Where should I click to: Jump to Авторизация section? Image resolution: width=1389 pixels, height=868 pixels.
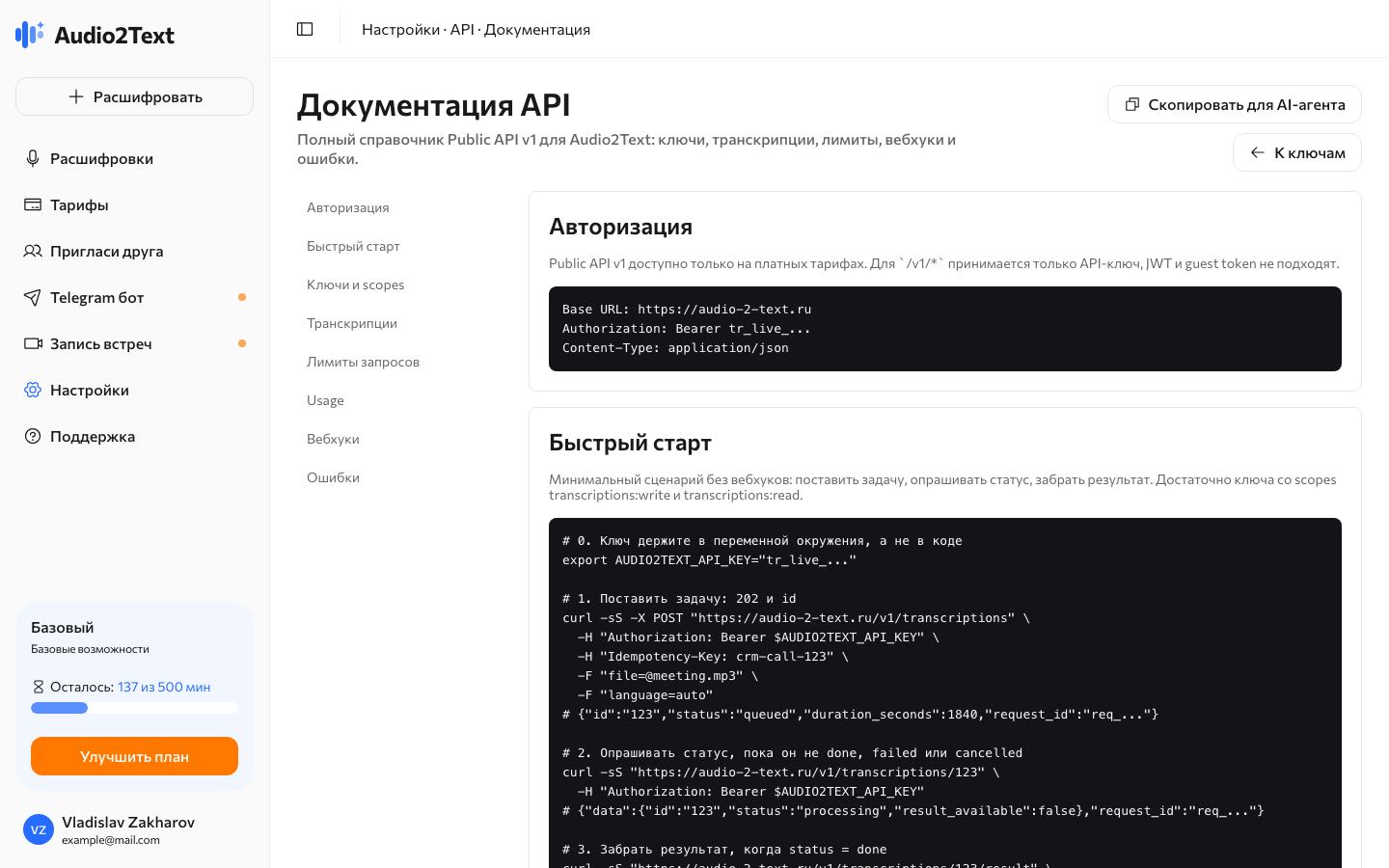point(348,207)
